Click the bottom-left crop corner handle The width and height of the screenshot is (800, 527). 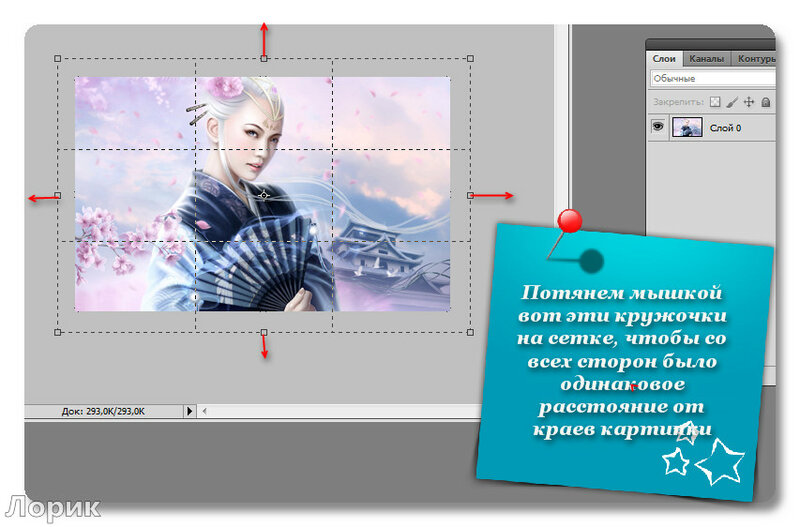tap(58, 332)
